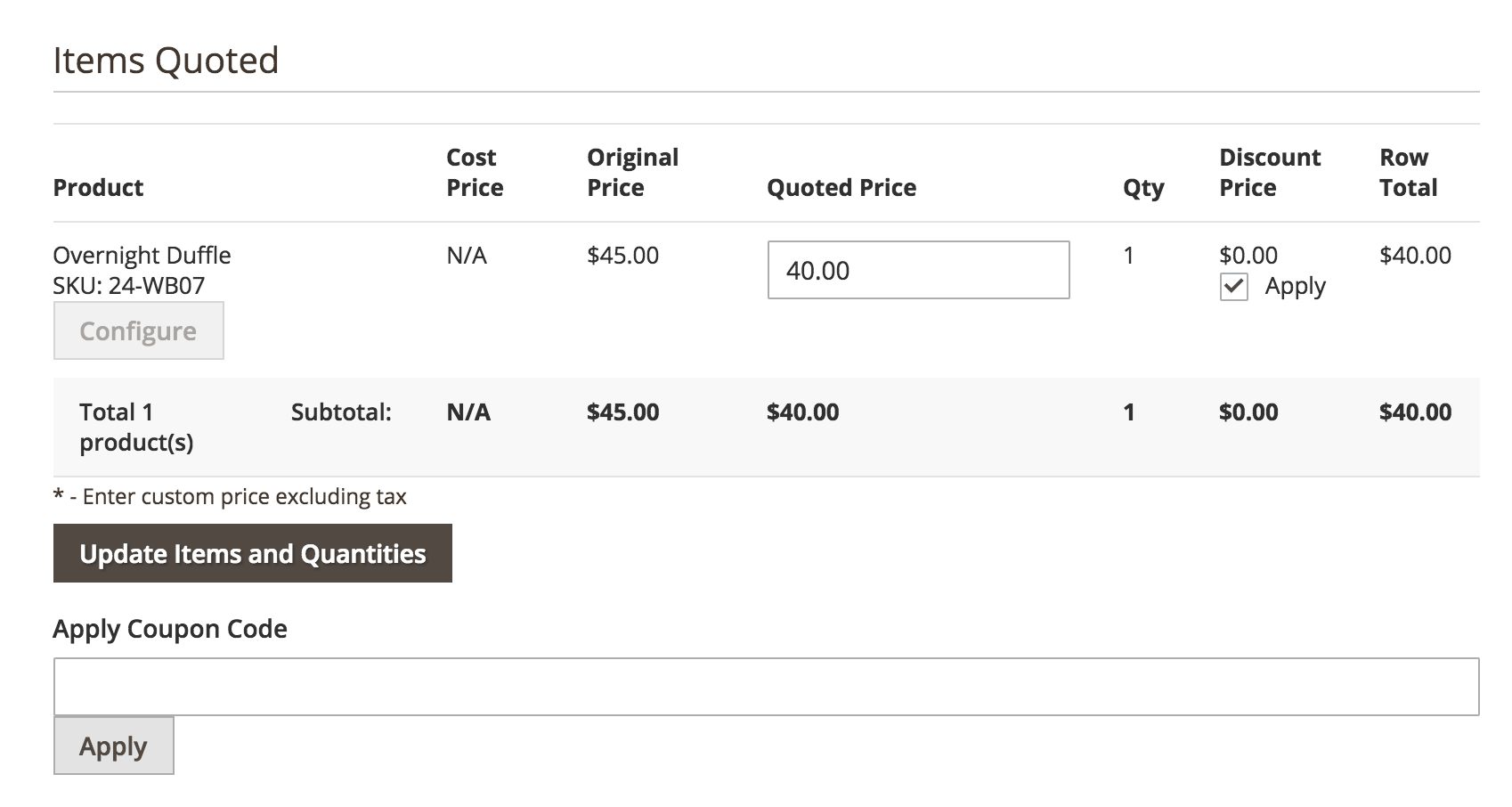Viewport: 1512px width, 807px height.
Task: Select the Cost Price column header
Action: coord(475,172)
